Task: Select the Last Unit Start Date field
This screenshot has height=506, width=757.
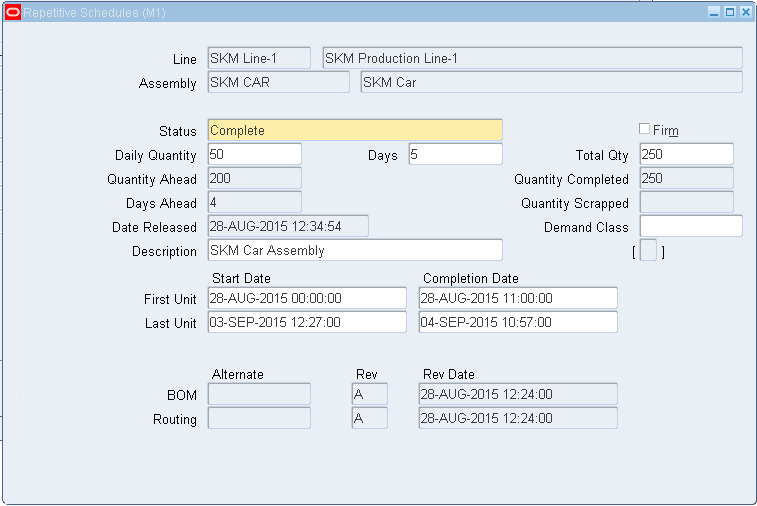Action: tap(307, 323)
